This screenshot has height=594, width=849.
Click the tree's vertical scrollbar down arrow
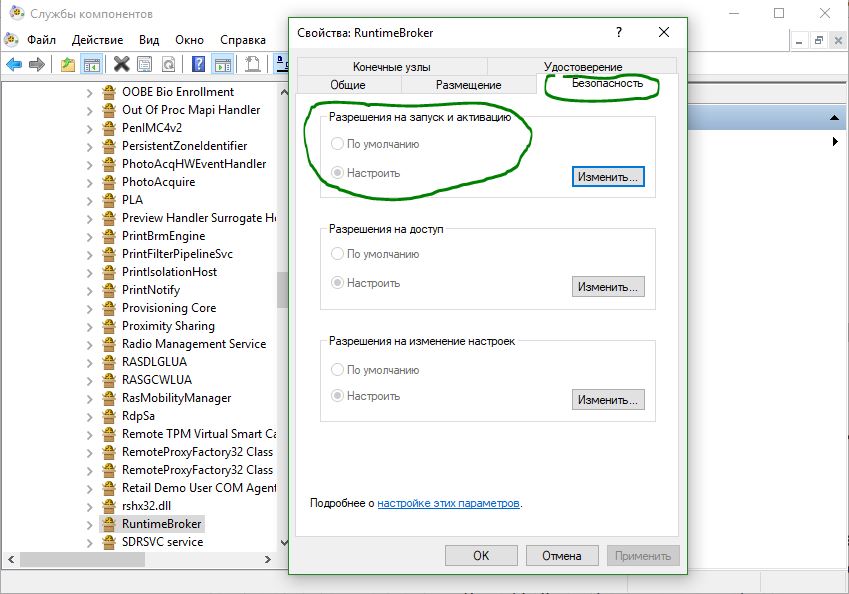point(283,542)
